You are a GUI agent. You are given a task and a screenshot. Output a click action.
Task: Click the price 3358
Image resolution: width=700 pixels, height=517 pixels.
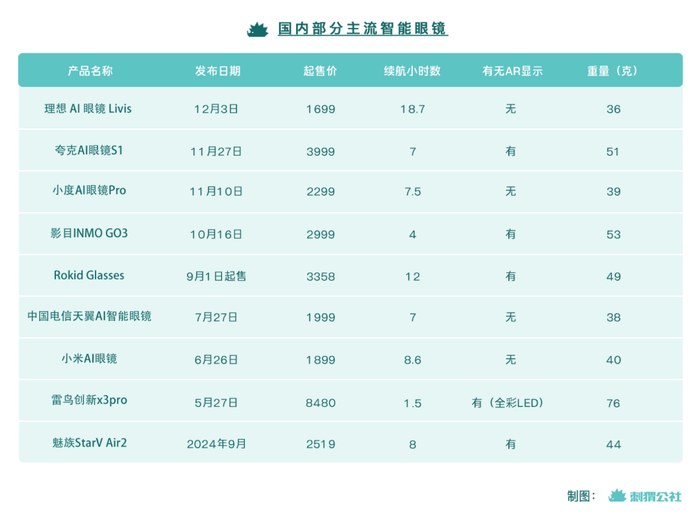321,277
